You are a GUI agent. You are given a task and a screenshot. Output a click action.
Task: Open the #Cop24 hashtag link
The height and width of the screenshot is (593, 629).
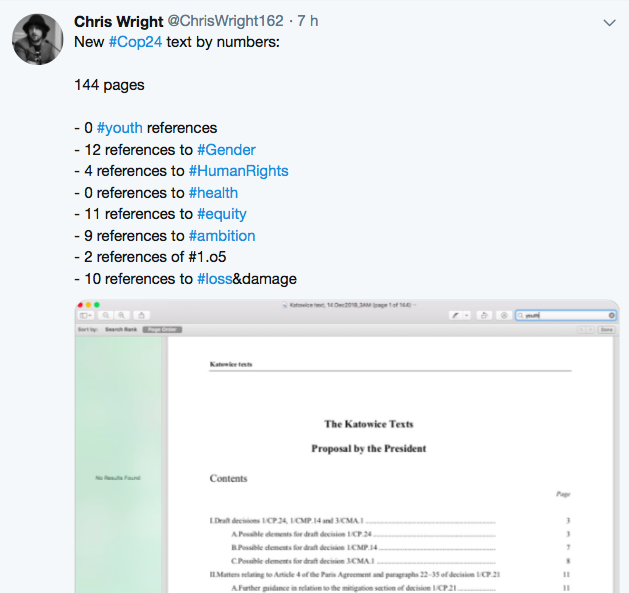pyautogui.click(x=135, y=42)
